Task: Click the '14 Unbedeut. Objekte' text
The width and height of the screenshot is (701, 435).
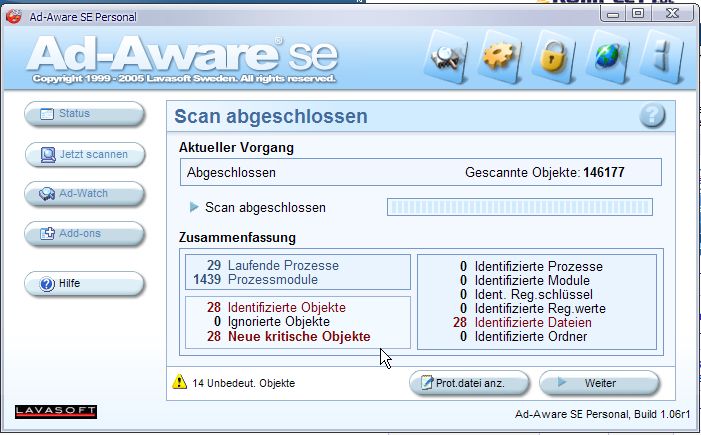Action: click(x=244, y=383)
